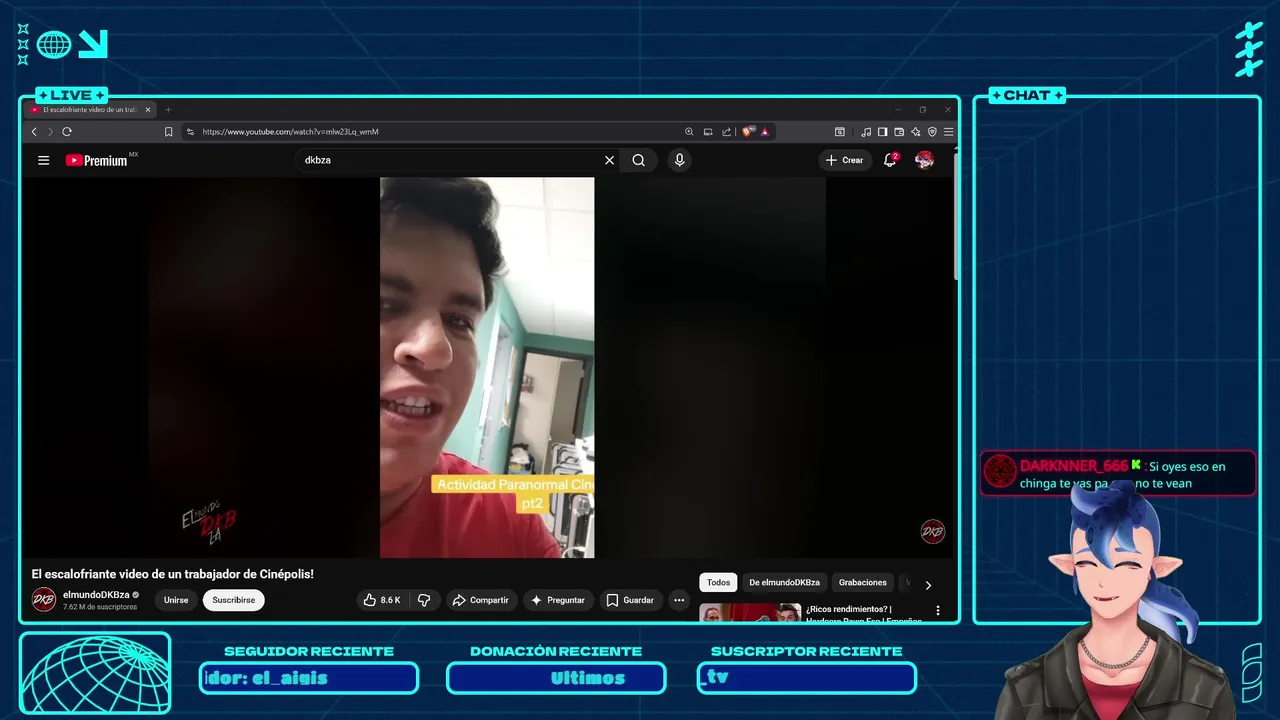Click the Crear button
This screenshot has width=1280, height=720.
pos(845,160)
